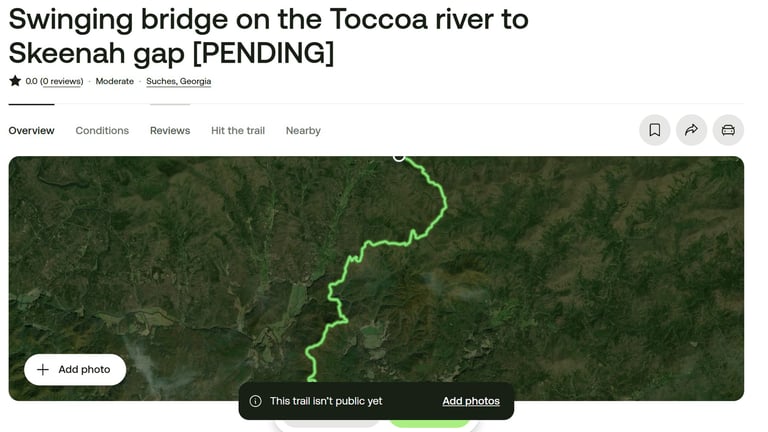The height and width of the screenshot is (432, 768).
Task: Follow the Suches, Georgia location link
Action: (178, 81)
